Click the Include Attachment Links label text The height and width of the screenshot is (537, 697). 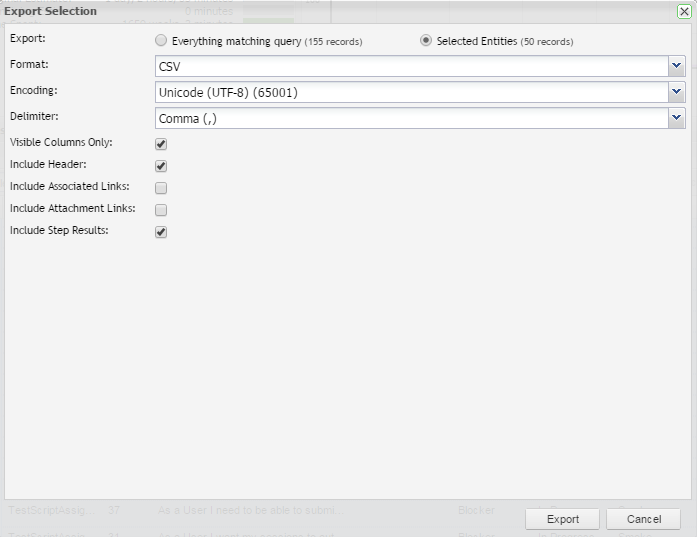click(72, 209)
